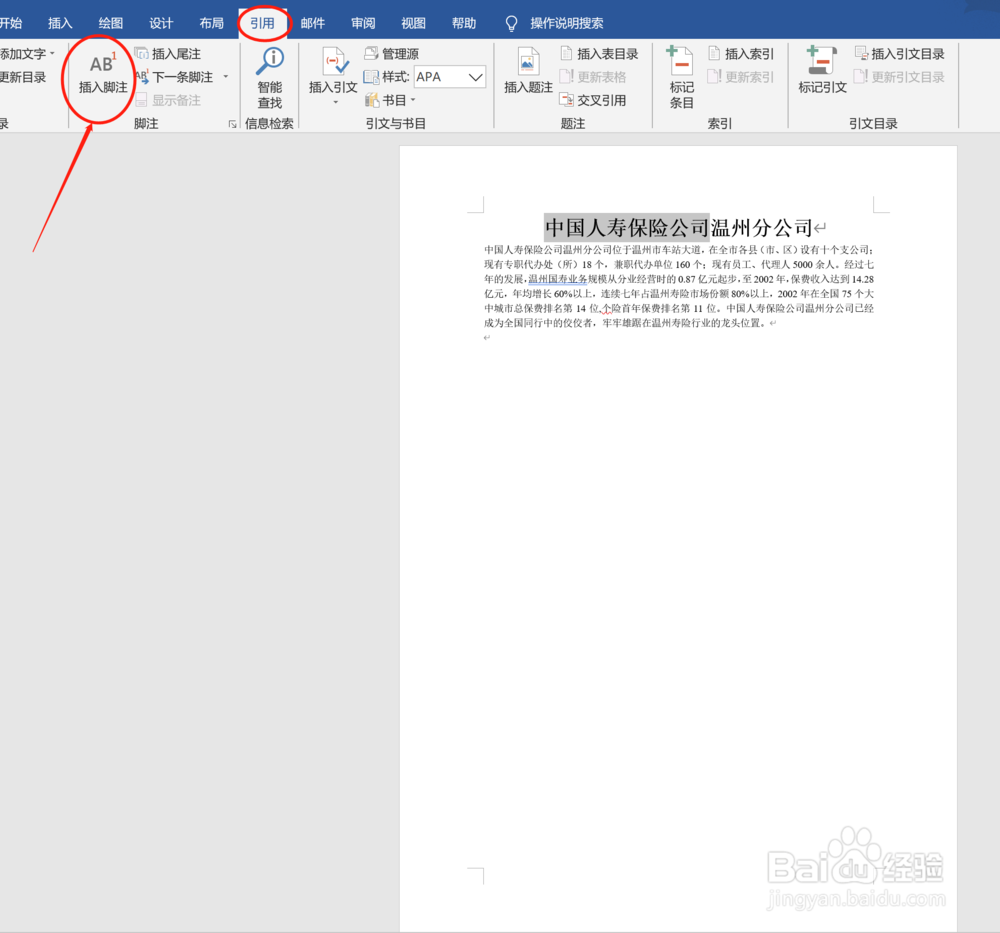Click the Tell Me search box (操作说明搜索)

566,23
